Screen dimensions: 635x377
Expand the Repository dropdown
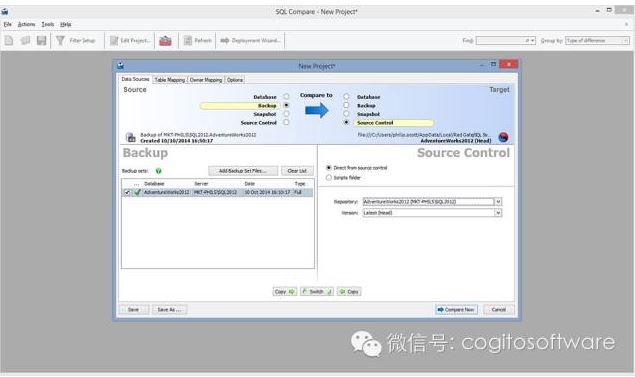pyautogui.click(x=498, y=202)
